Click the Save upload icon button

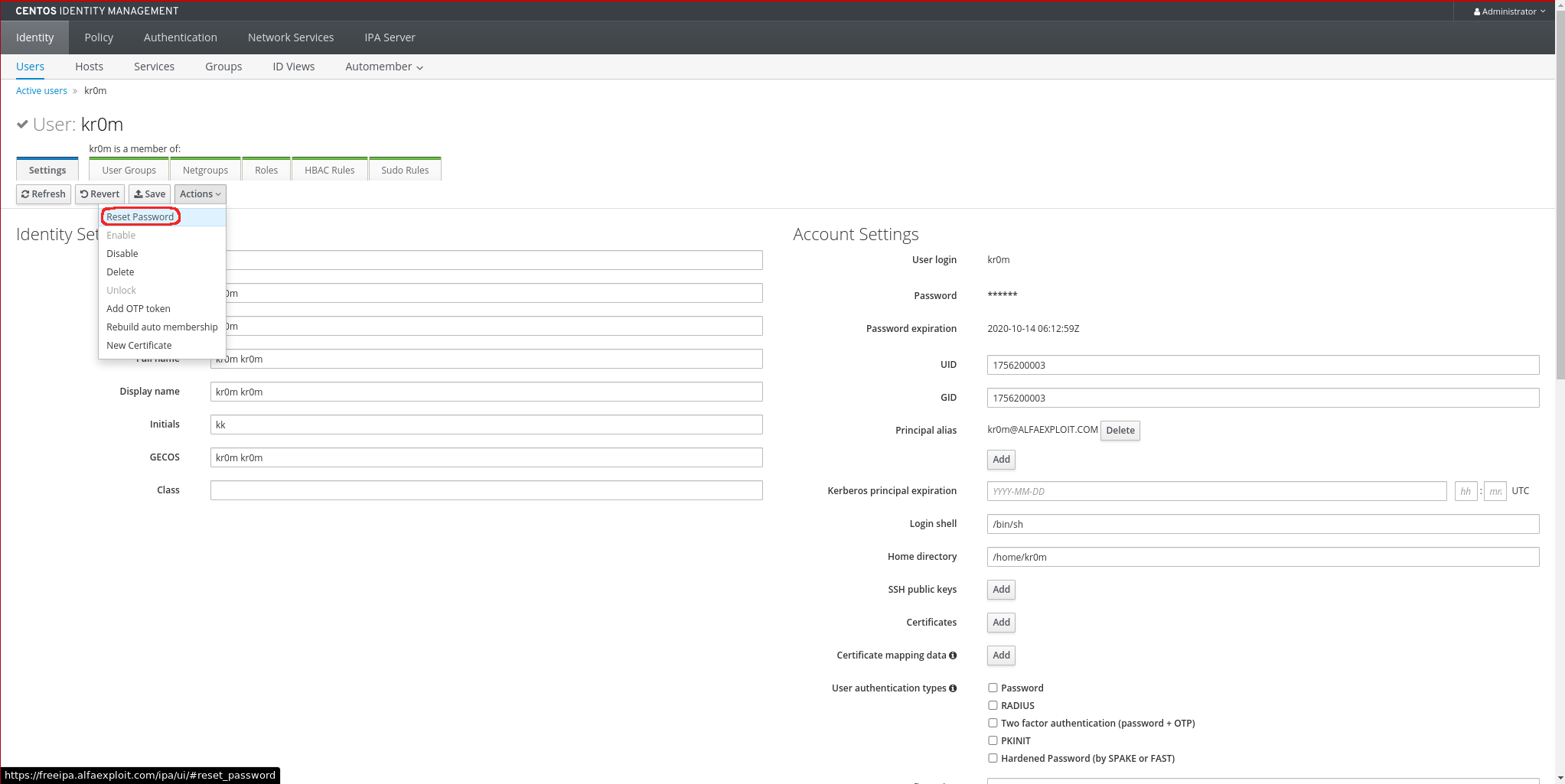(x=139, y=194)
